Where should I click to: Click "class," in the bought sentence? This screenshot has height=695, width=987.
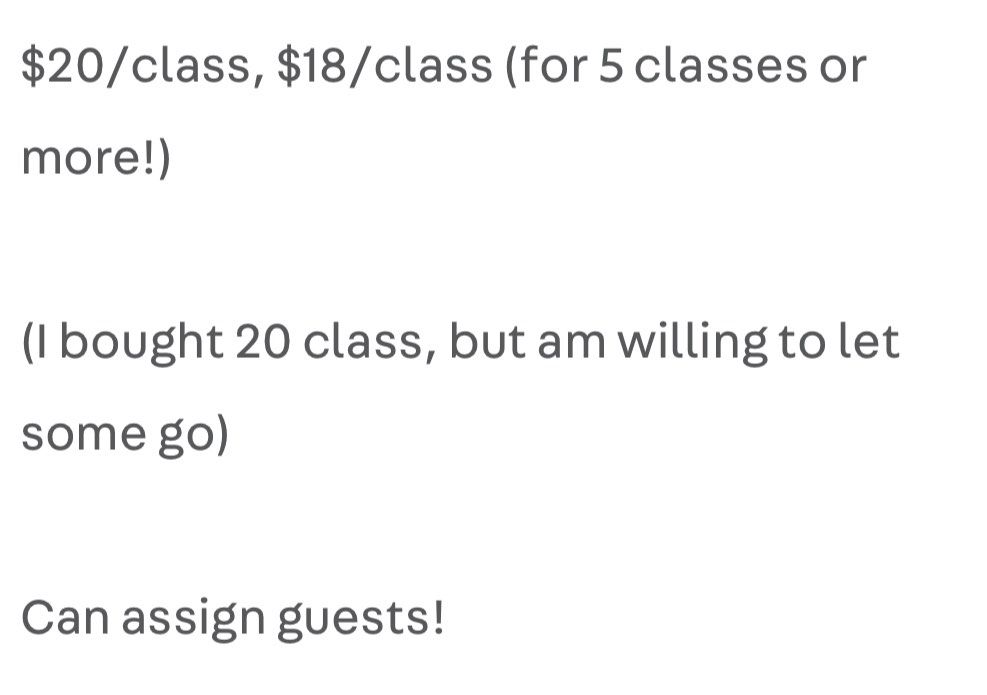click(x=368, y=342)
